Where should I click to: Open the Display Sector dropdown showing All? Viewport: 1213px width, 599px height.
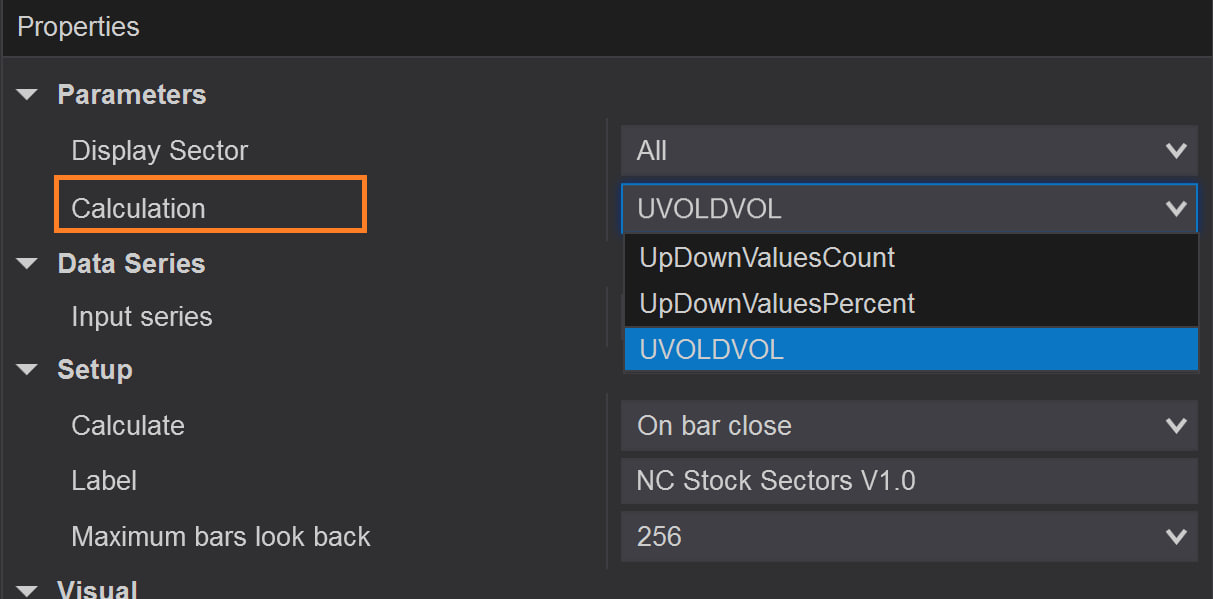coord(908,151)
